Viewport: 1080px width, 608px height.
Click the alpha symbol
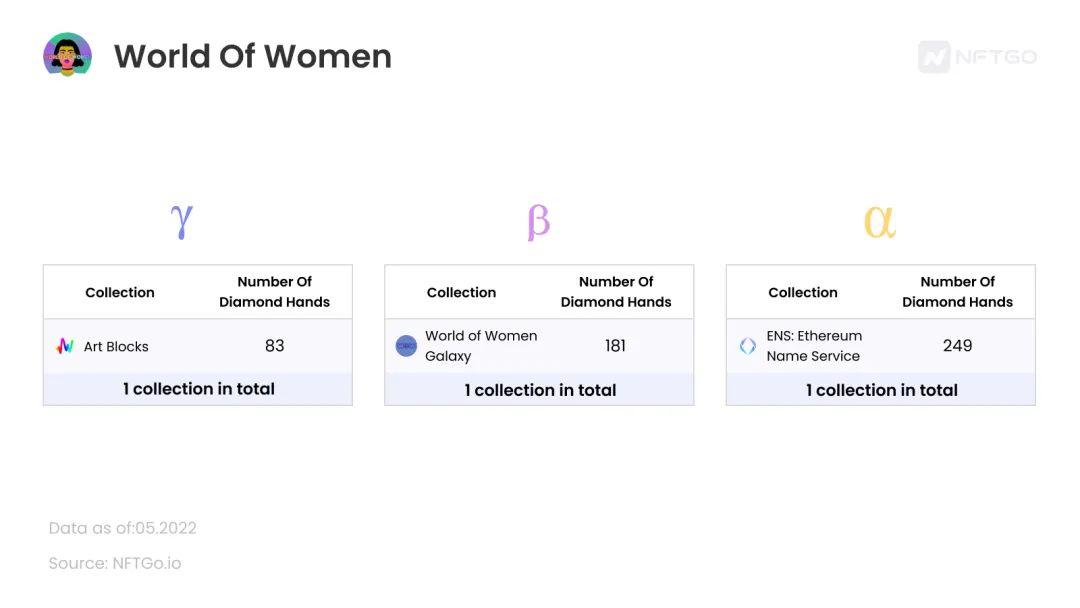coord(879,221)
